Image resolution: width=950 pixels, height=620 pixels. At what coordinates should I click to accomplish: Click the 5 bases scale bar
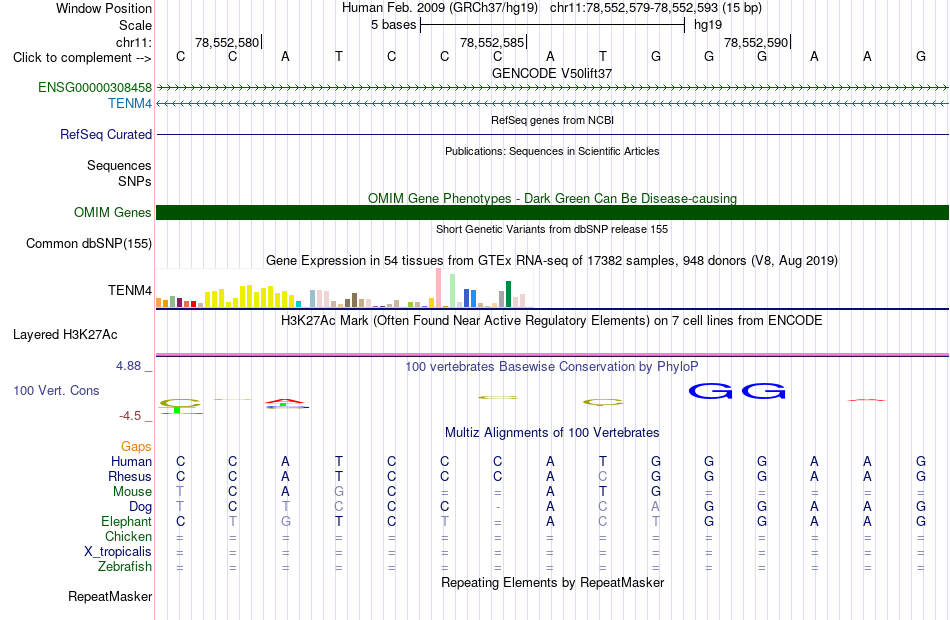tap(552, 25)
